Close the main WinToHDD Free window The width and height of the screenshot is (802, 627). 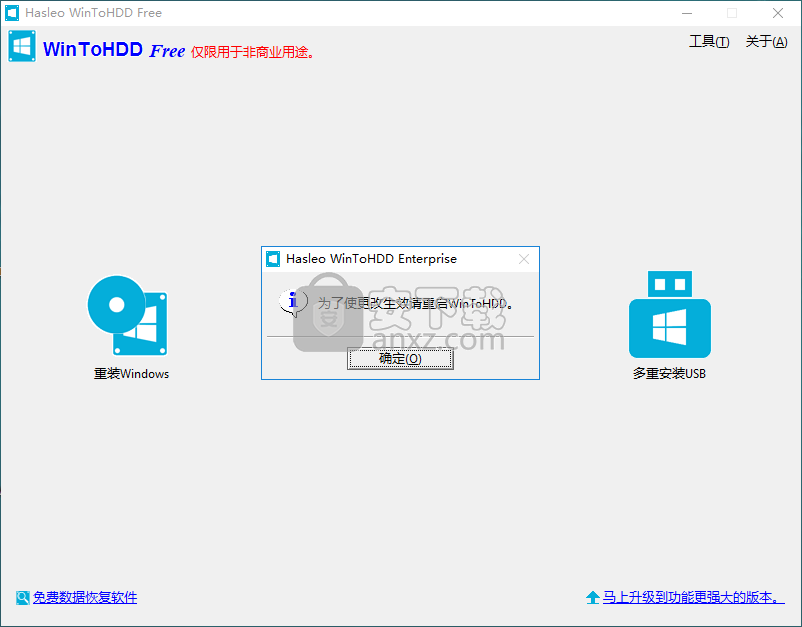(x=778, y=13)
